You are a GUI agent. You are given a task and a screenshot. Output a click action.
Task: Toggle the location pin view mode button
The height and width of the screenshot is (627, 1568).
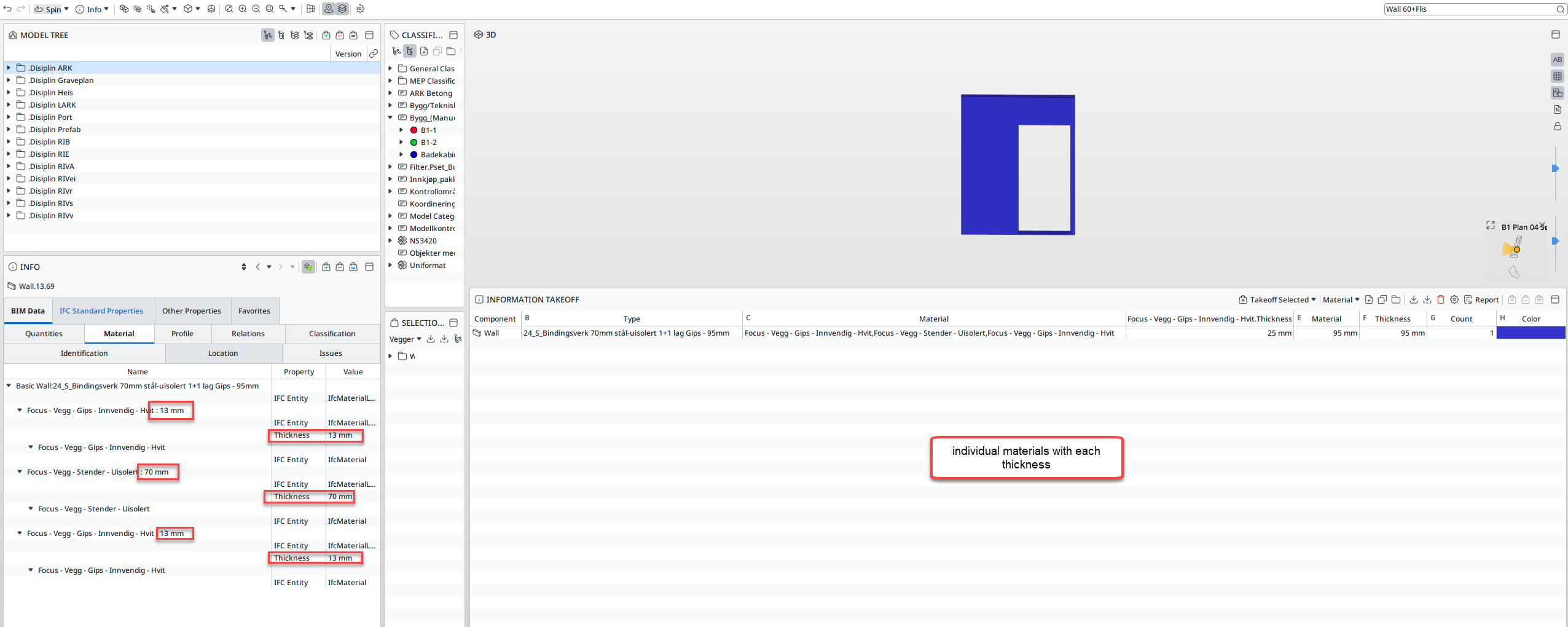click(329, 9)
